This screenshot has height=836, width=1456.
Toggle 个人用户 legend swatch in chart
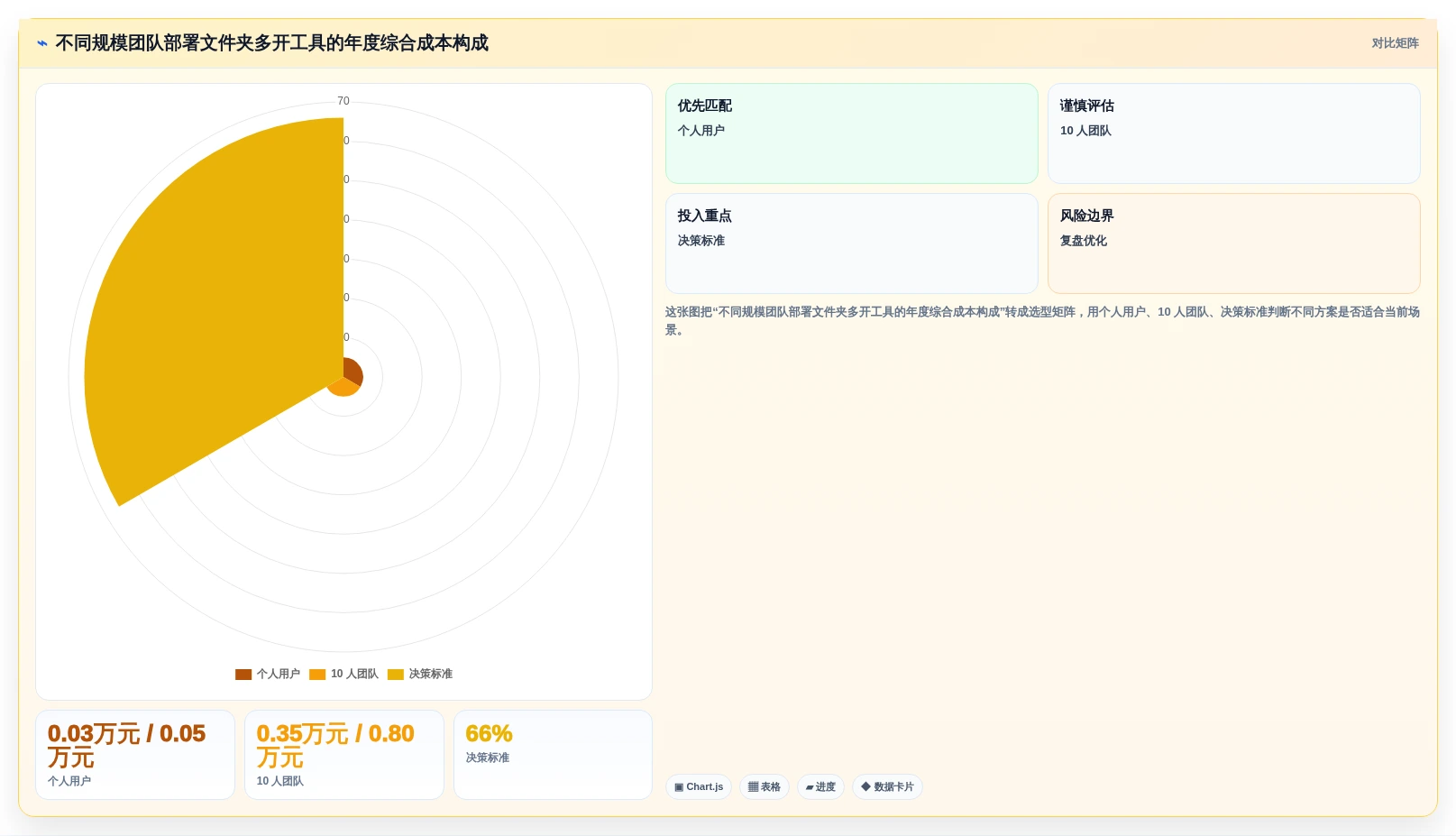[x=243, y=675]
